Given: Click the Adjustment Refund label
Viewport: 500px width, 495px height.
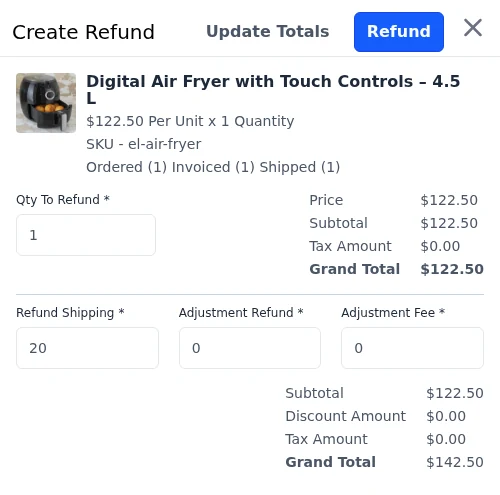Looking at the screenshot, I should (x=241, y=313).
